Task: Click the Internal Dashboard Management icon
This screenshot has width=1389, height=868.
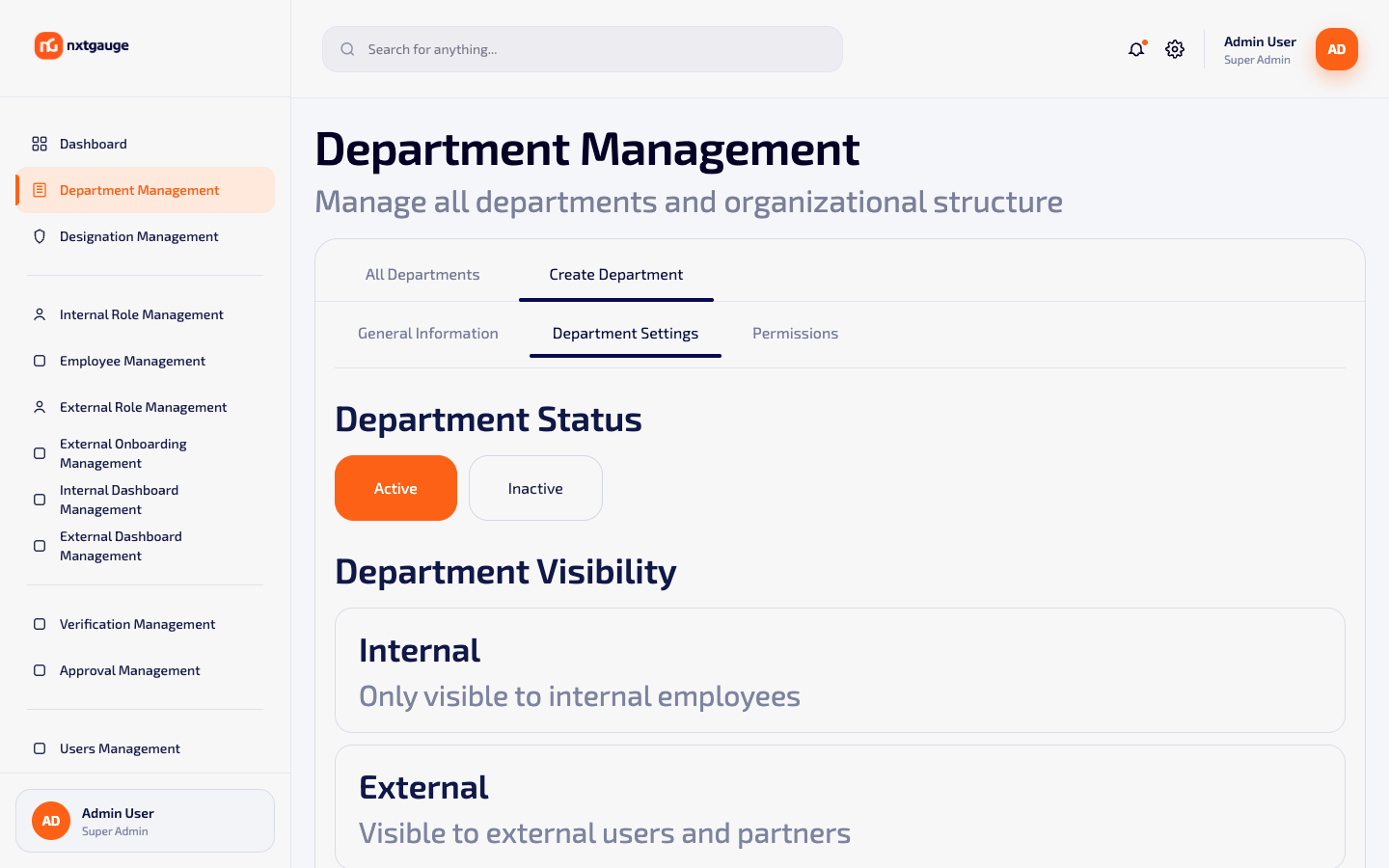Action: (40, 500)
